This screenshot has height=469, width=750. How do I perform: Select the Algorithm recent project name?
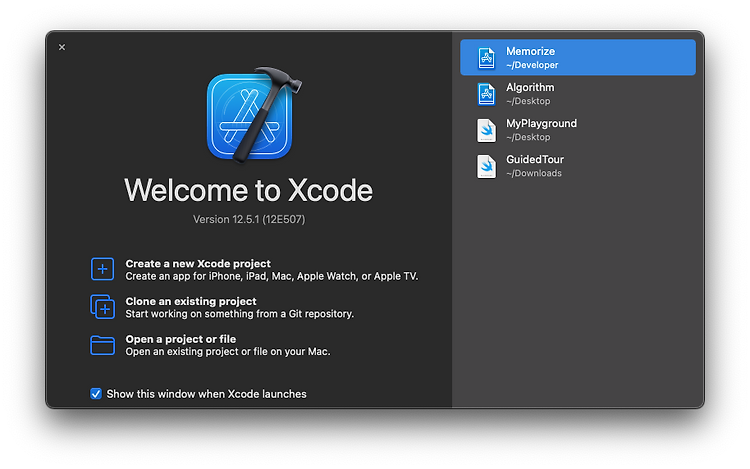pyautogui.click(x=530, y=87)
